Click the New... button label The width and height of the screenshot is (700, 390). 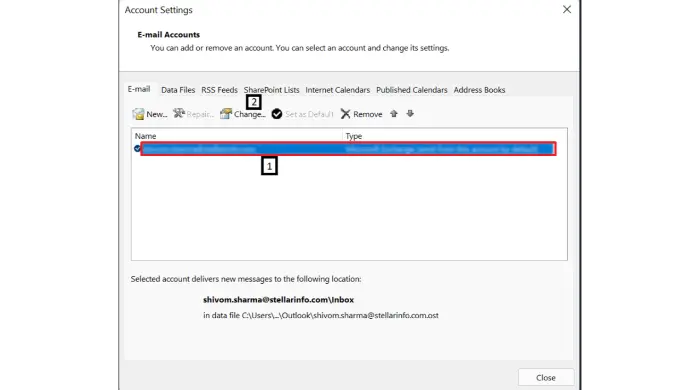(157, 114)
